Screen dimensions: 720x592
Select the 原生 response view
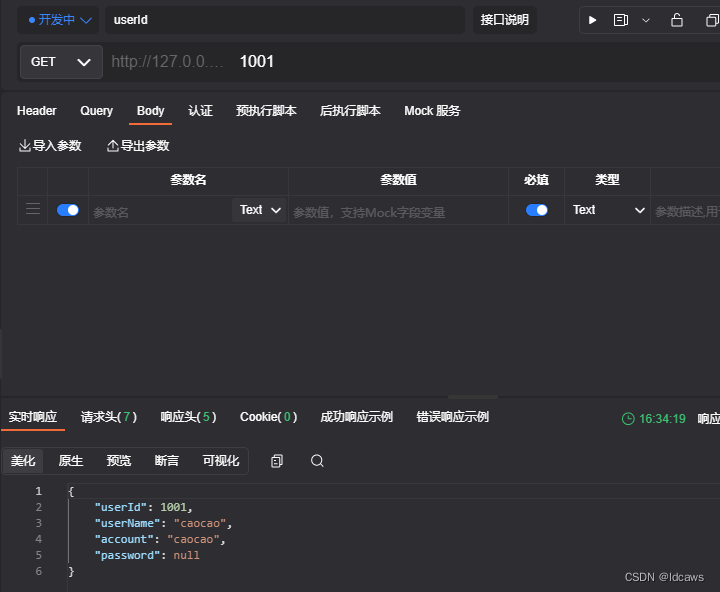tap(71, 461)
